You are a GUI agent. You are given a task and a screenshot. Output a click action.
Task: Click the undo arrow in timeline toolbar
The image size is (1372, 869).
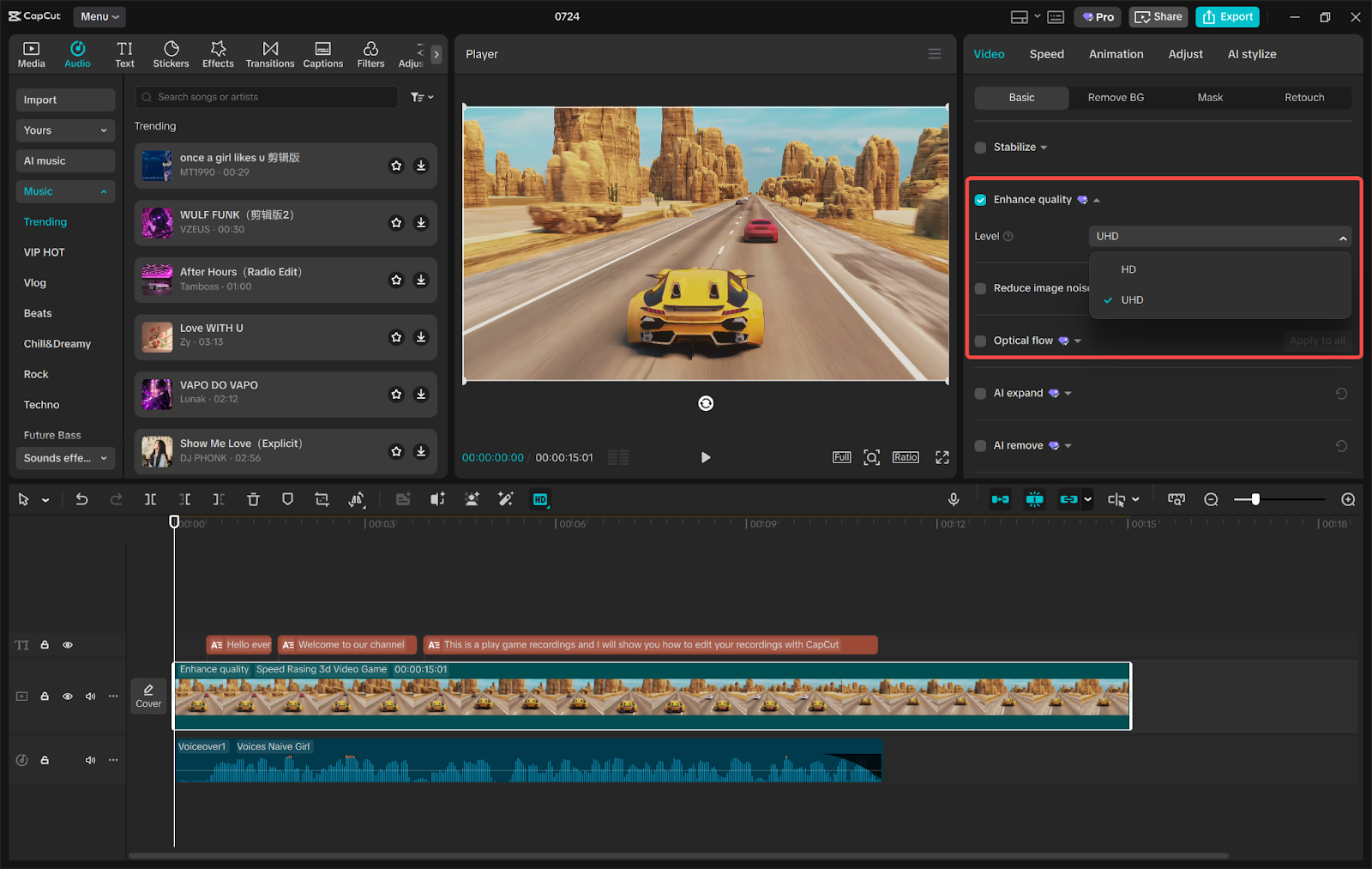point(81,499)
